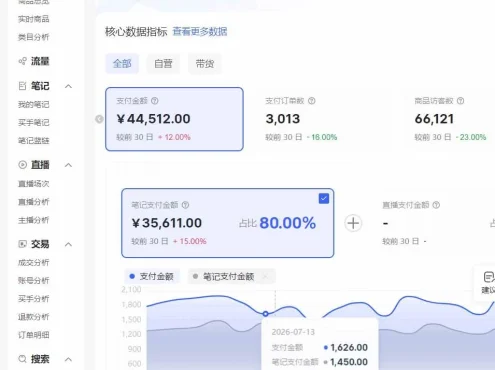Open 买手笔记 in the sidebar
Viewport: 495px width, 370px height.
(33, 123)
